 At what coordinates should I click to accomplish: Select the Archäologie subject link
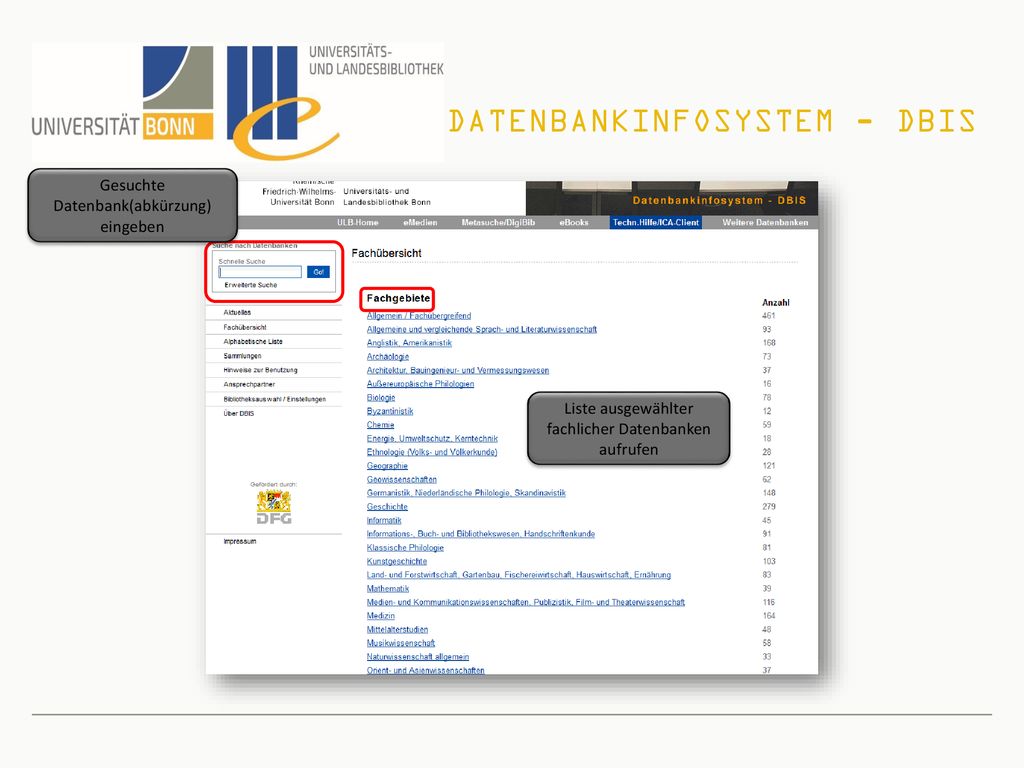point(388,357)
